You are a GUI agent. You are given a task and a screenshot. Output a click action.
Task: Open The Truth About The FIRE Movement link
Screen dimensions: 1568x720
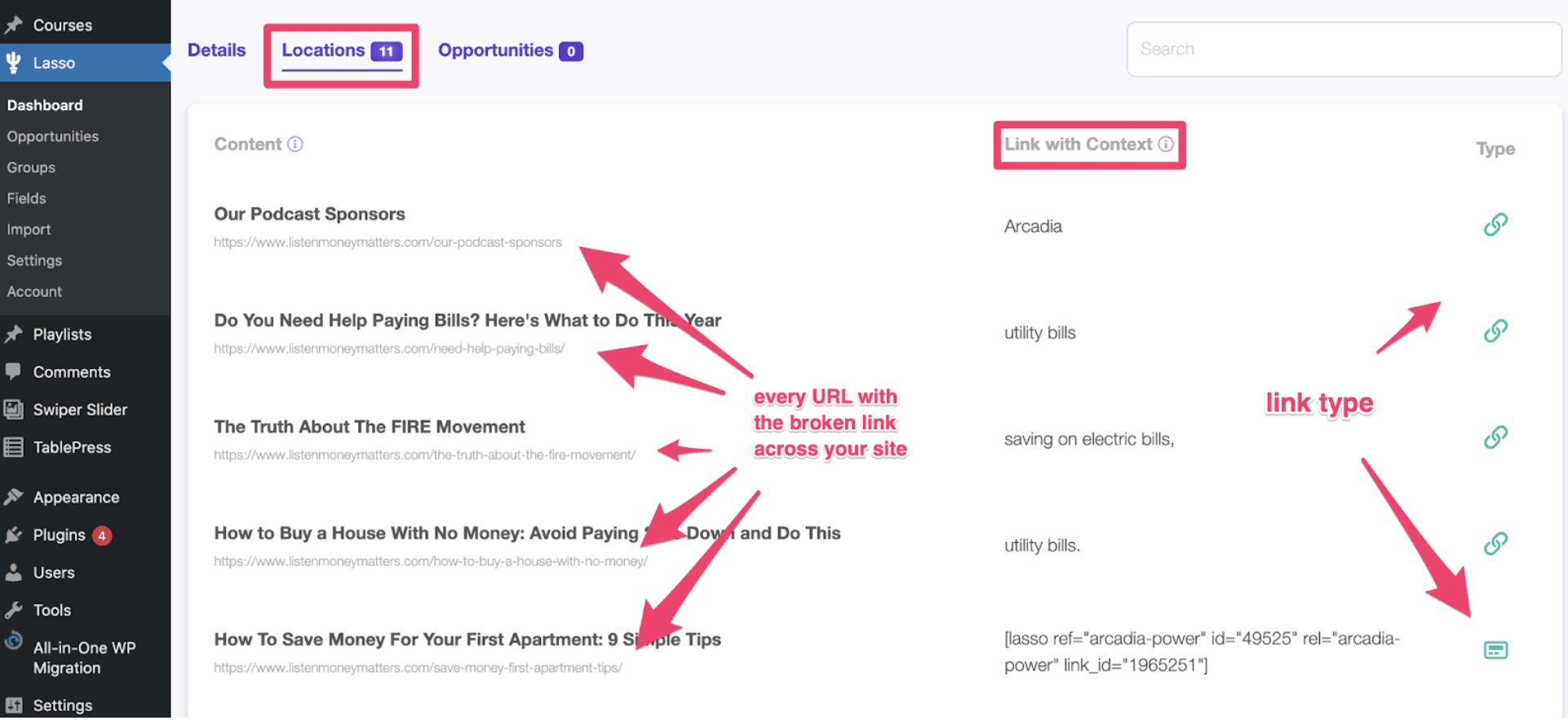click(x=369, y=427)
